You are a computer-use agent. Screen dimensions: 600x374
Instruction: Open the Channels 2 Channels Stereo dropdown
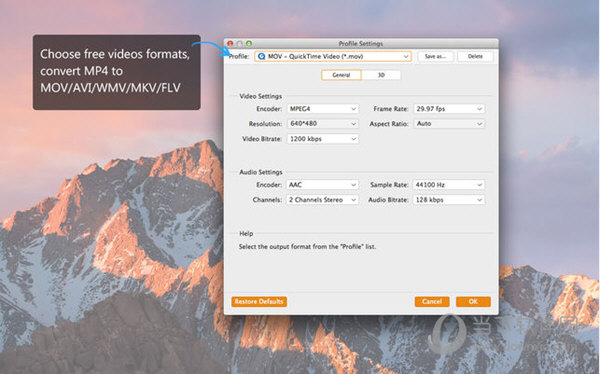pyautogui.click(x=323, y=199)
